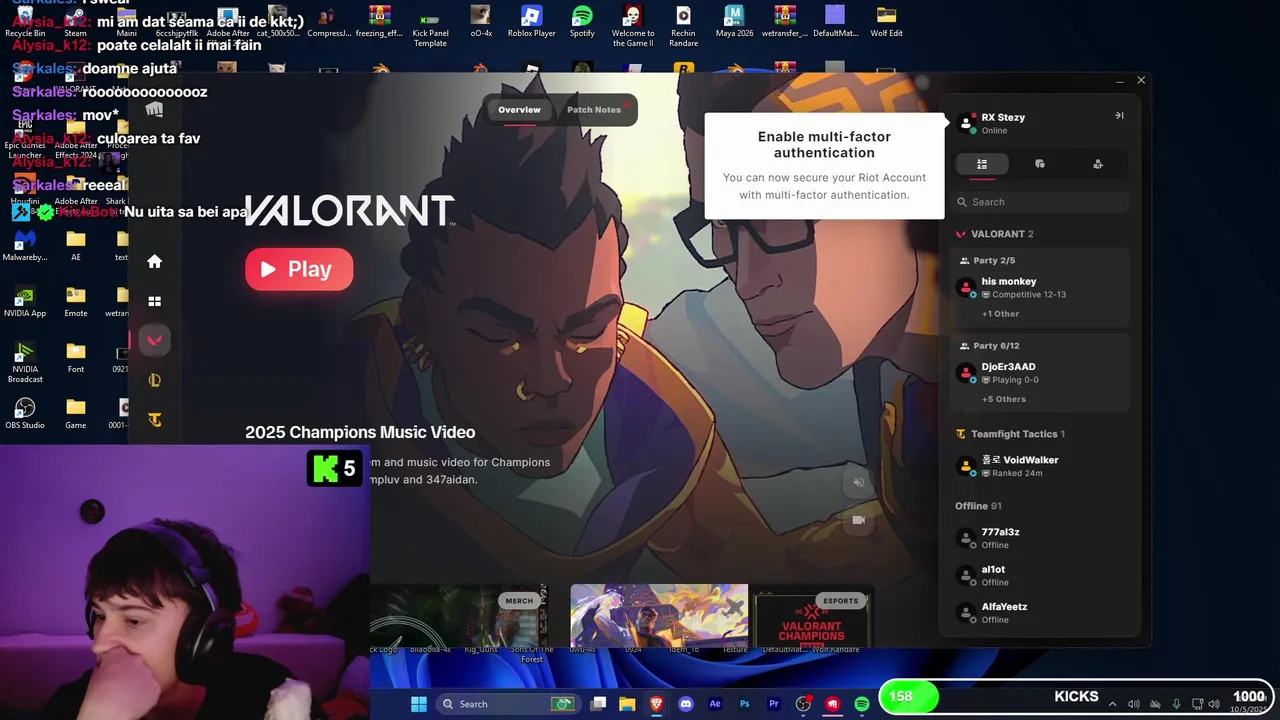Open the NVIDIA Broadcast desktop shortcut
This screenshot has height=720, width=1280.
25,362
